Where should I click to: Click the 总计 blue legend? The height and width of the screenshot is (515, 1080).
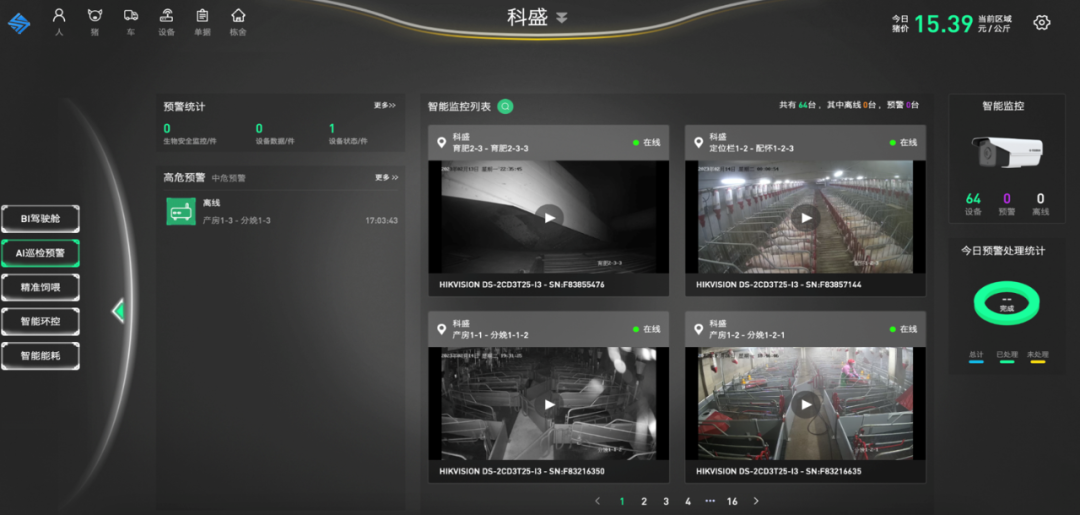click(x=975, y=357)
